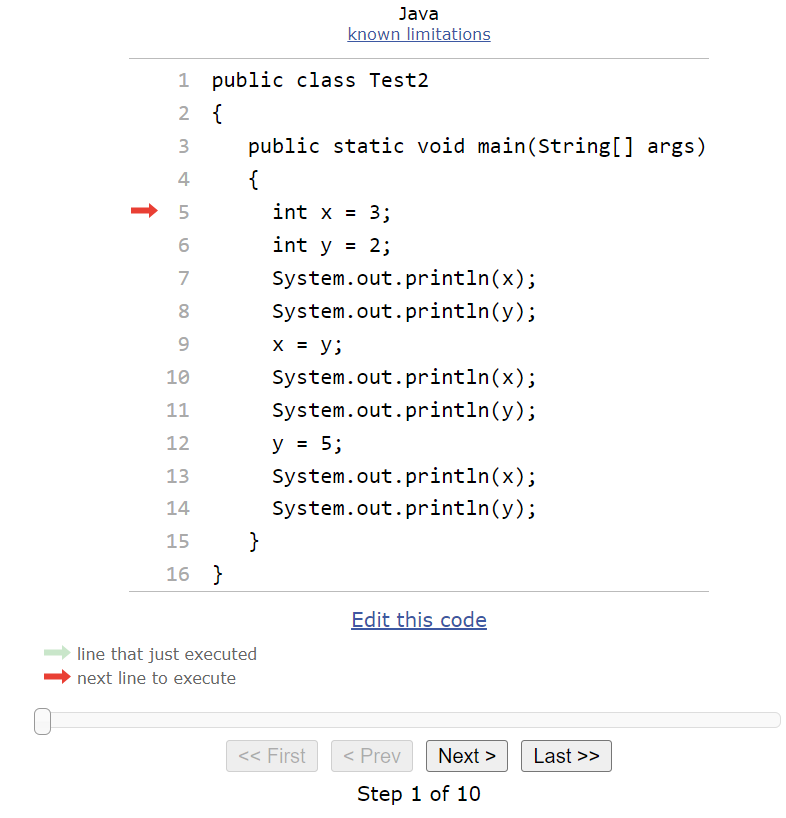Click line number 12 in the gutter
This screenshot has height=818, width=786.
click(178, 443)
